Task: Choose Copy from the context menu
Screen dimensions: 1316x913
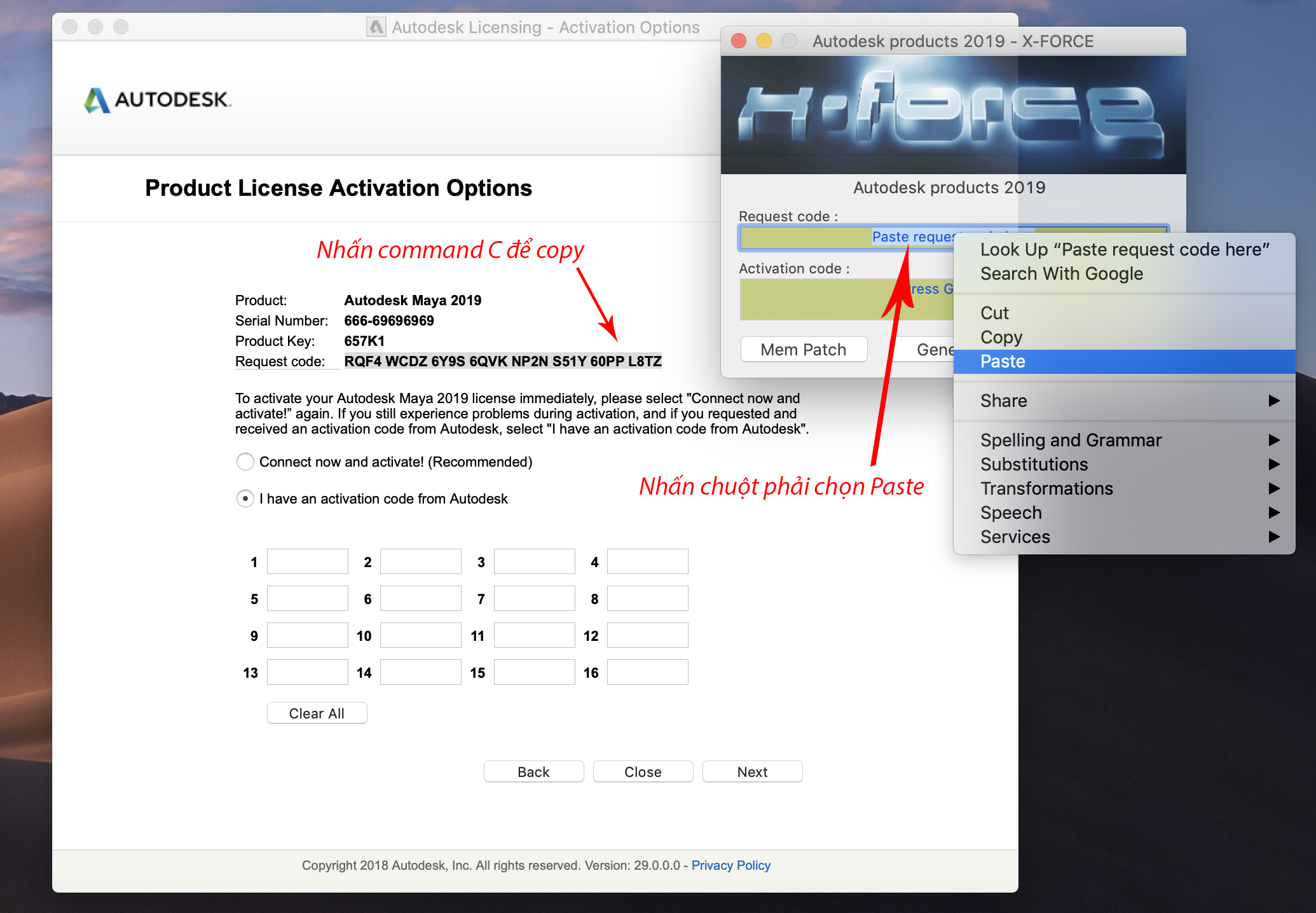Action: pyautogui.click(x=1001, y=337)
